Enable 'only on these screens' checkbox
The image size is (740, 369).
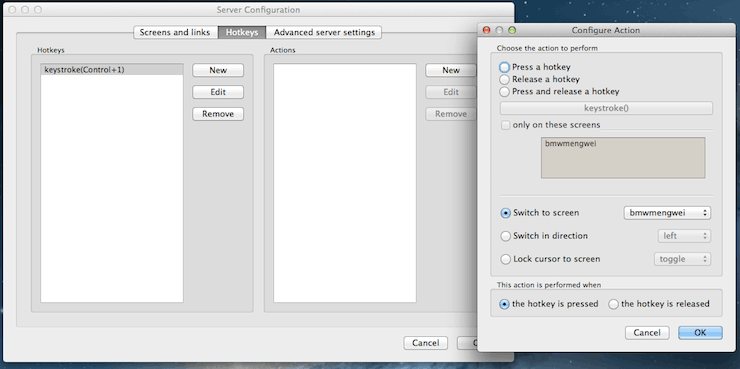click(505, 125)
